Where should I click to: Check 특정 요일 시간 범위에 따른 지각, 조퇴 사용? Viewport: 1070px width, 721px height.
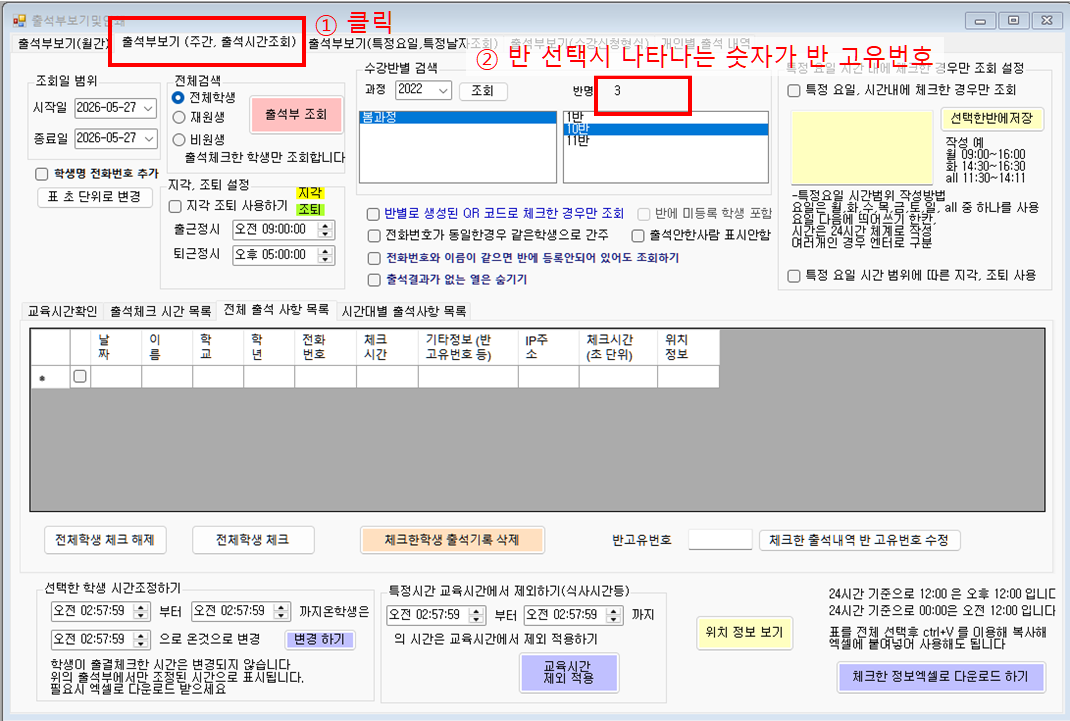(794, 276)
